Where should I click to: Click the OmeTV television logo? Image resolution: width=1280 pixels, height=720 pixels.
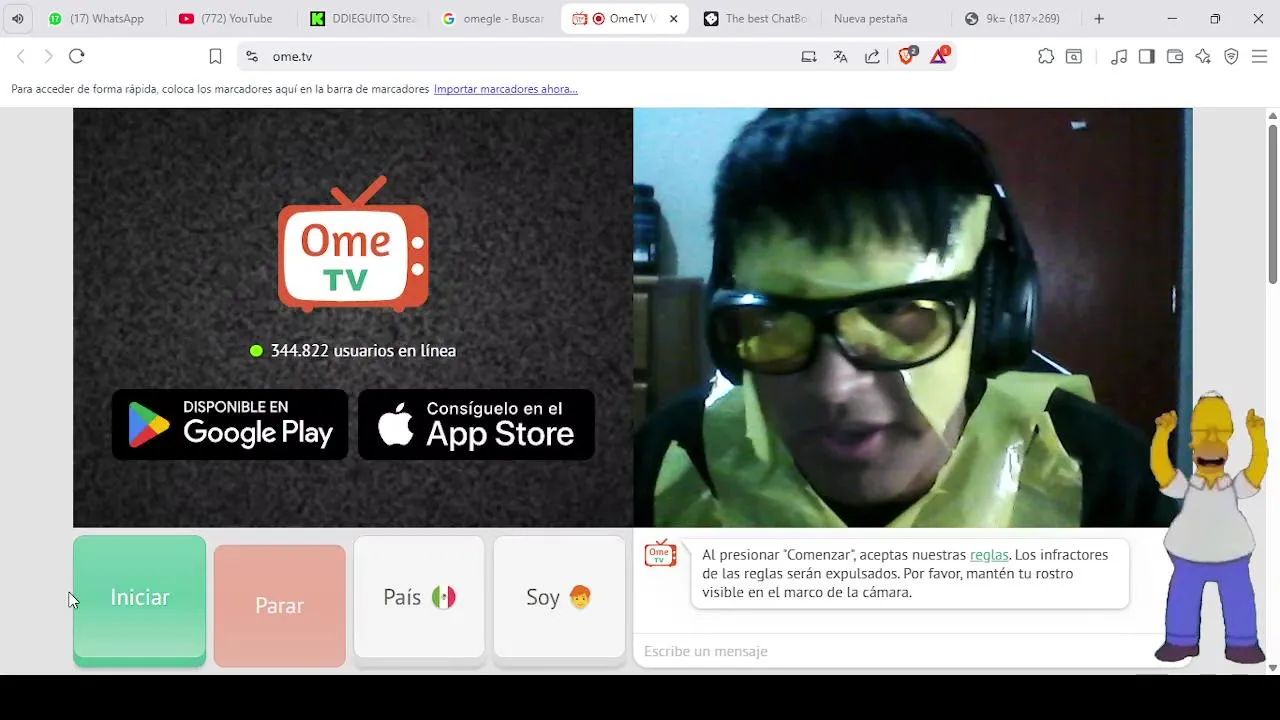353,244
